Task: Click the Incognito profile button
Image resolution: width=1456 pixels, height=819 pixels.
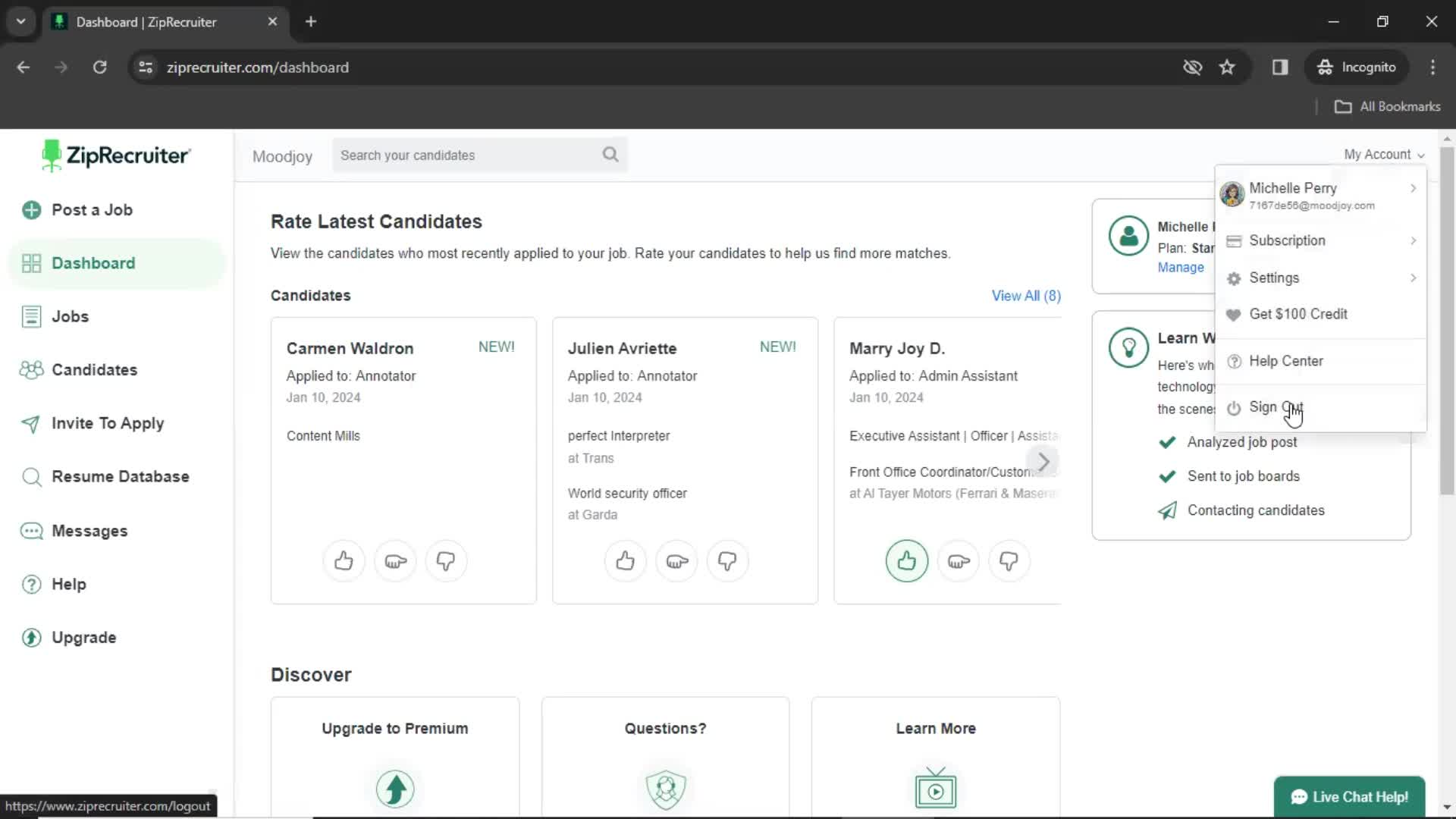Action: (1356, 67)
